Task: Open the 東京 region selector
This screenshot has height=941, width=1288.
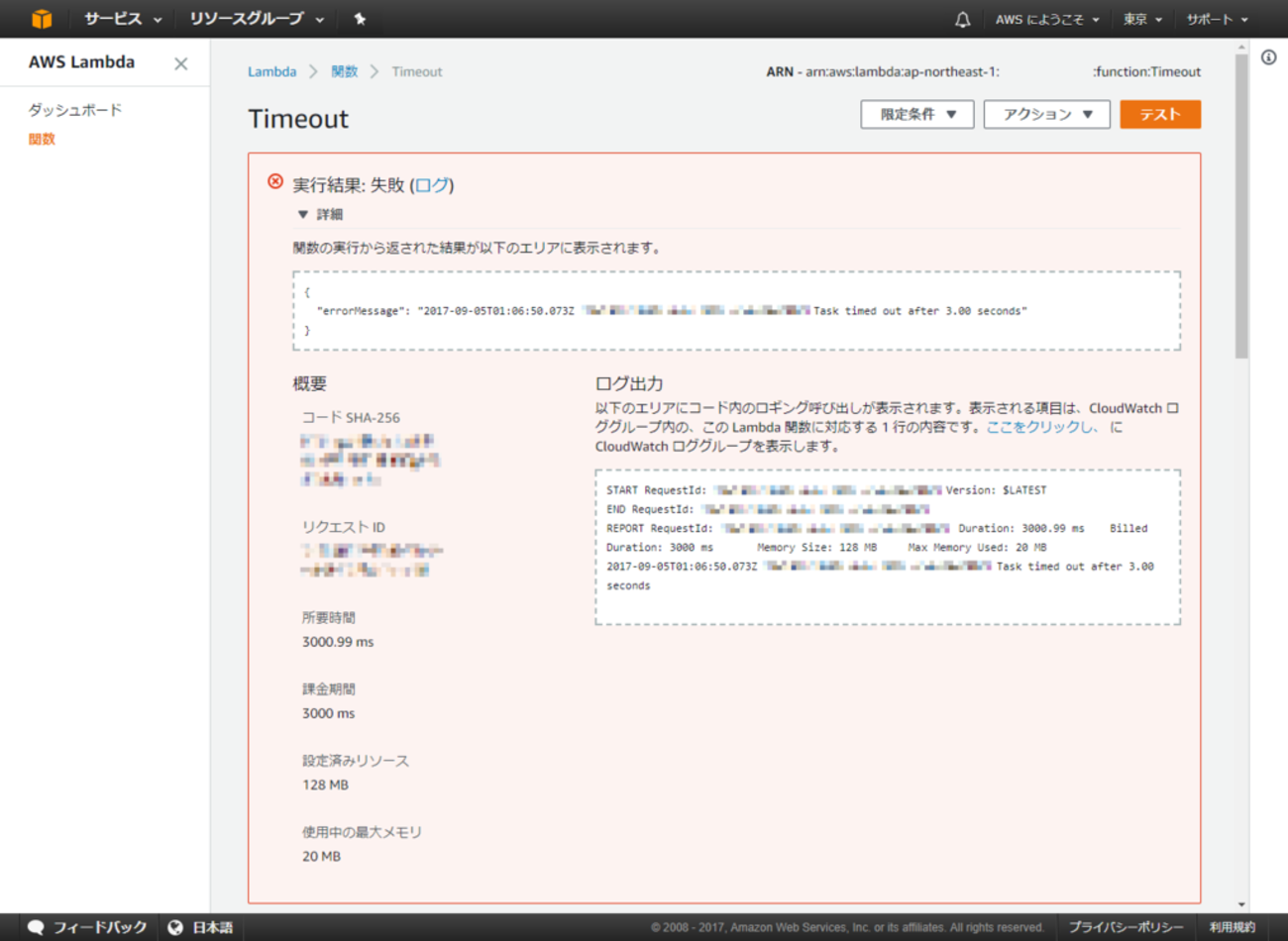Action: click(x=1142, y=19)
